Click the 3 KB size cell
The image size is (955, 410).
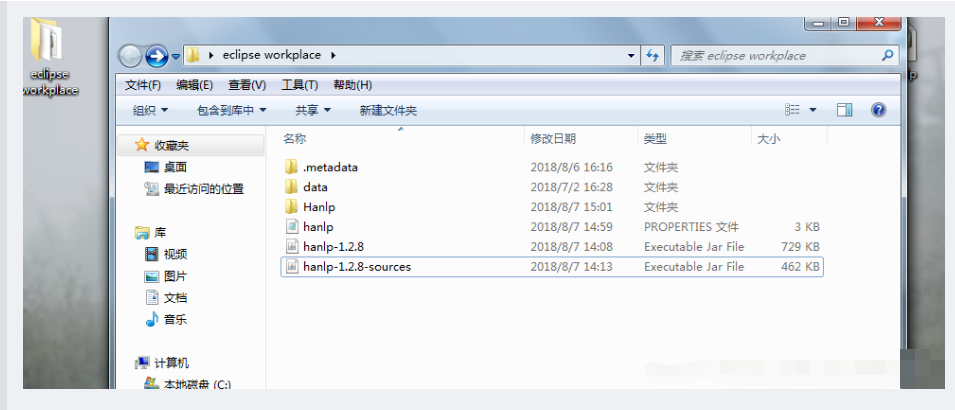pos(806,227)
